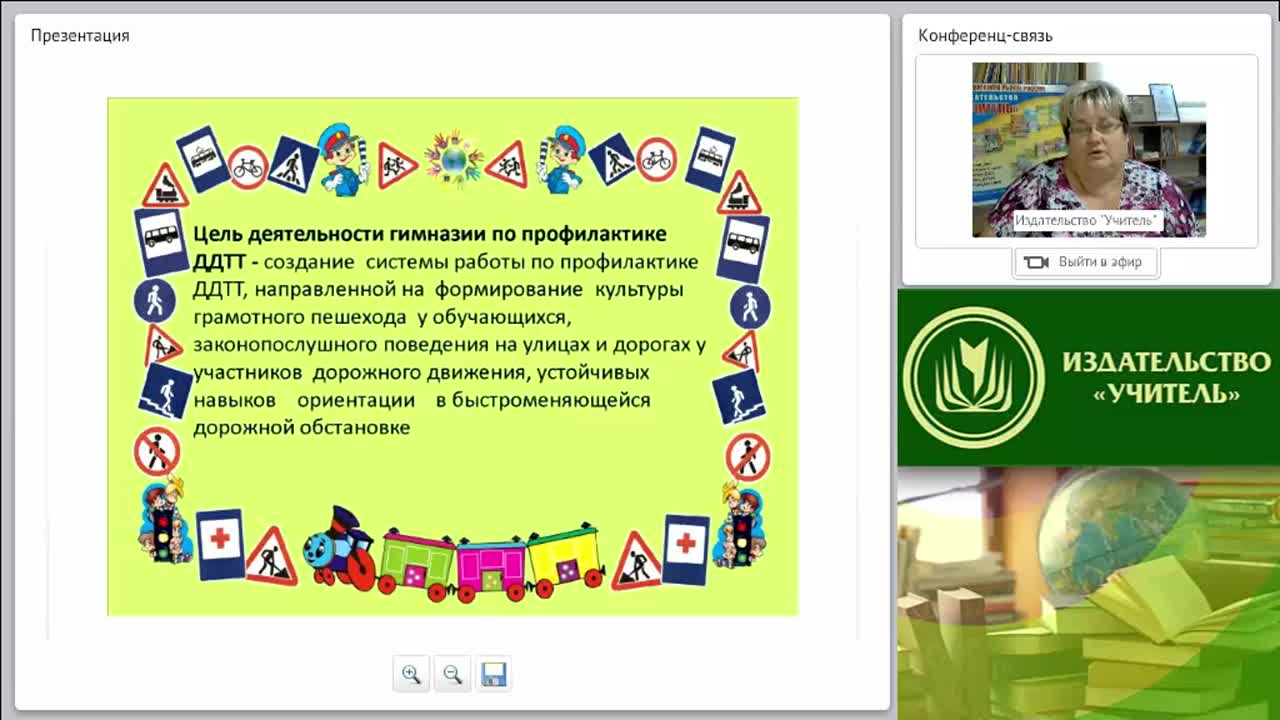Click the publisher logo emblem in green banner
1280x720 pixels.
point(973,377)
